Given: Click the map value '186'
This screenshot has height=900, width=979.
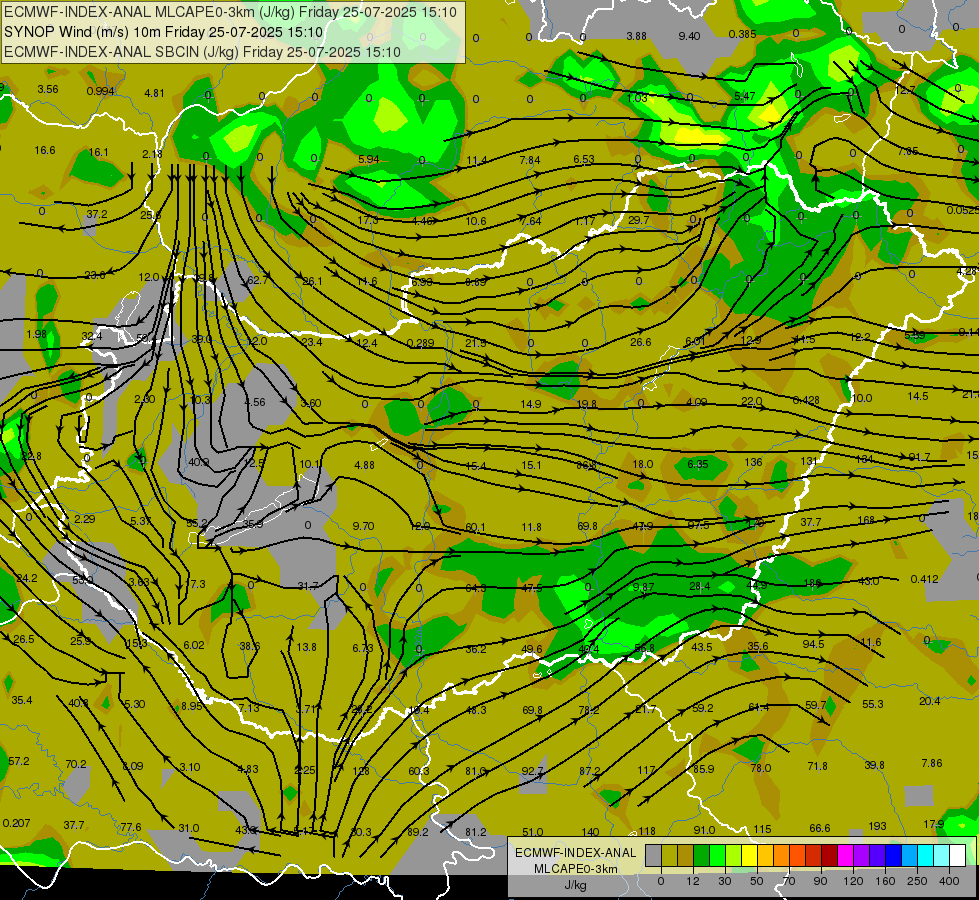Looking at the screenshot, I should pos(812,583).
